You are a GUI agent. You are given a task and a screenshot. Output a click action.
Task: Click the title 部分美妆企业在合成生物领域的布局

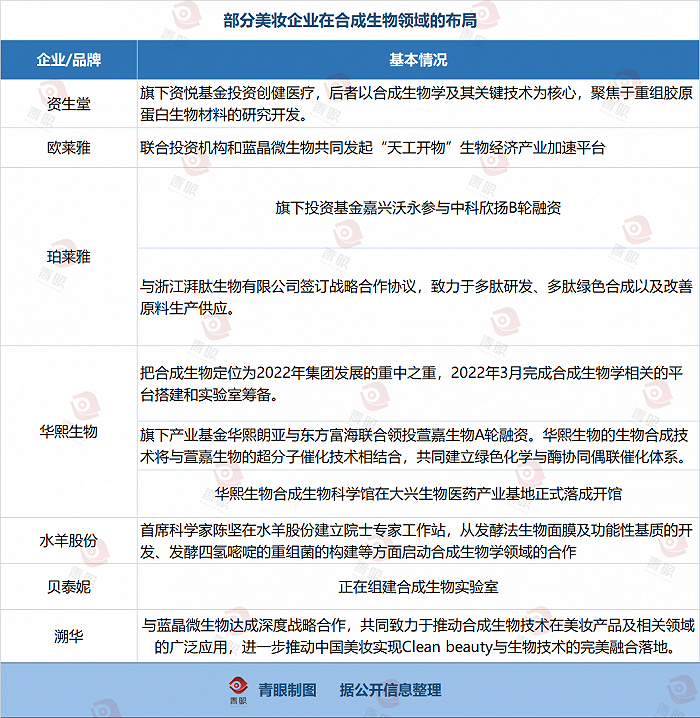pos(350,21)
